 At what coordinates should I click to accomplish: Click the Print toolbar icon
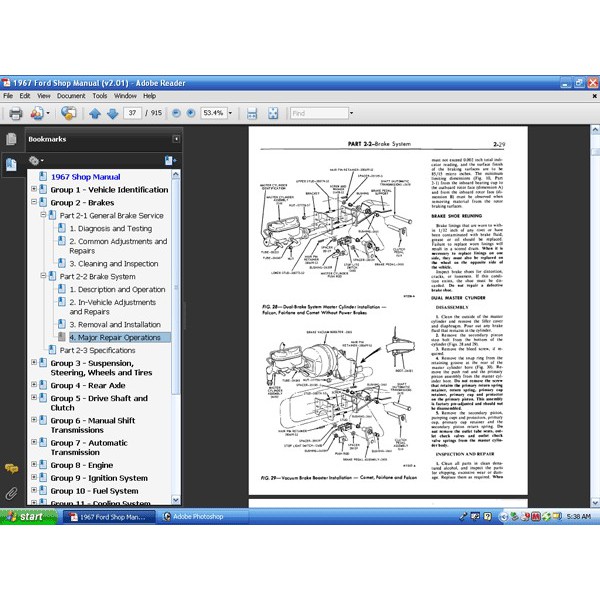point(15,113)
